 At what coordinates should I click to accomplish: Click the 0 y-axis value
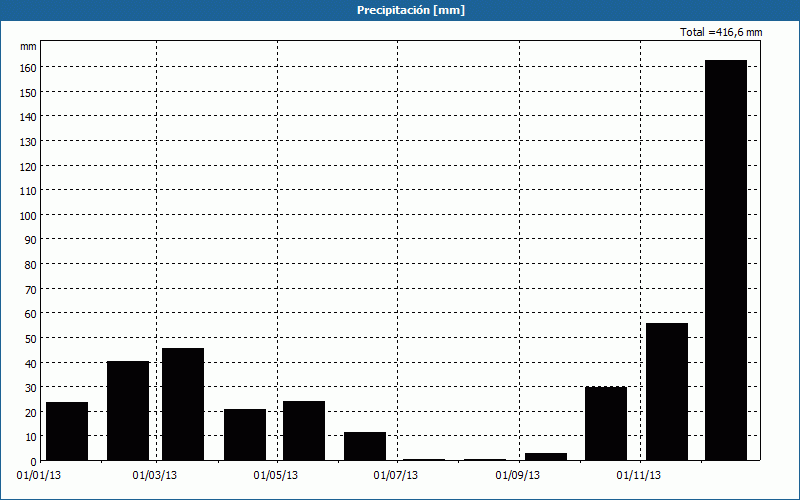click(x=34, y=462)
